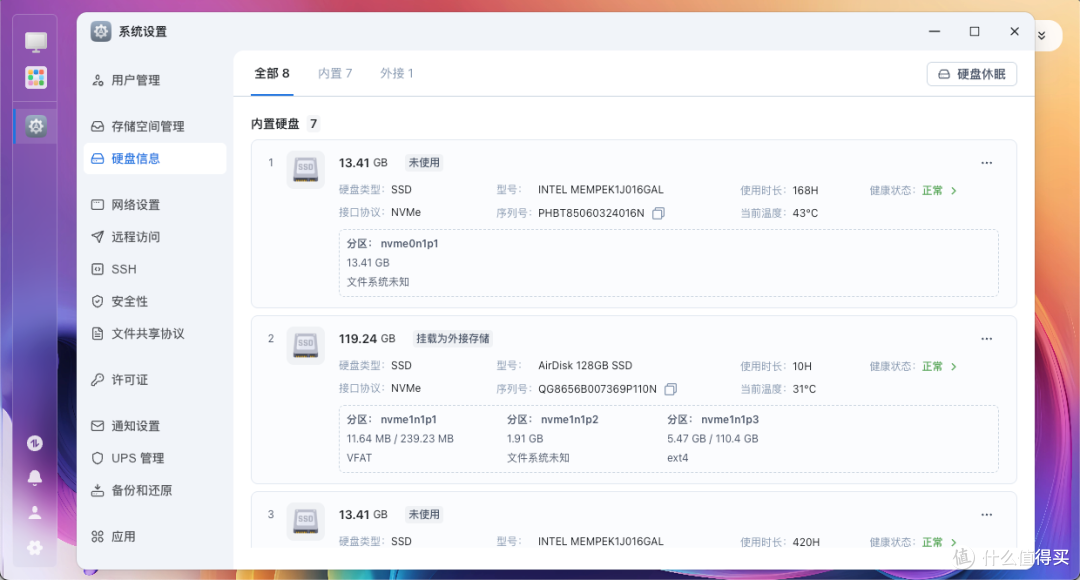Open 应用 in the sidebar
The height and width of the screenshot is (580, 1080).
click(154, 537)
